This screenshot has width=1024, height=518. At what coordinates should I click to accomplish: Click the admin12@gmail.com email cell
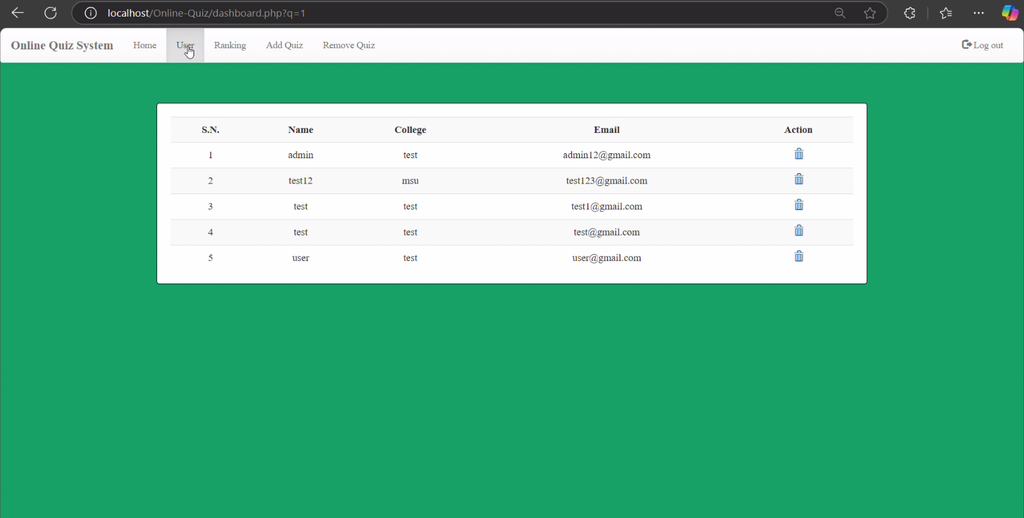tap(607, 155)
